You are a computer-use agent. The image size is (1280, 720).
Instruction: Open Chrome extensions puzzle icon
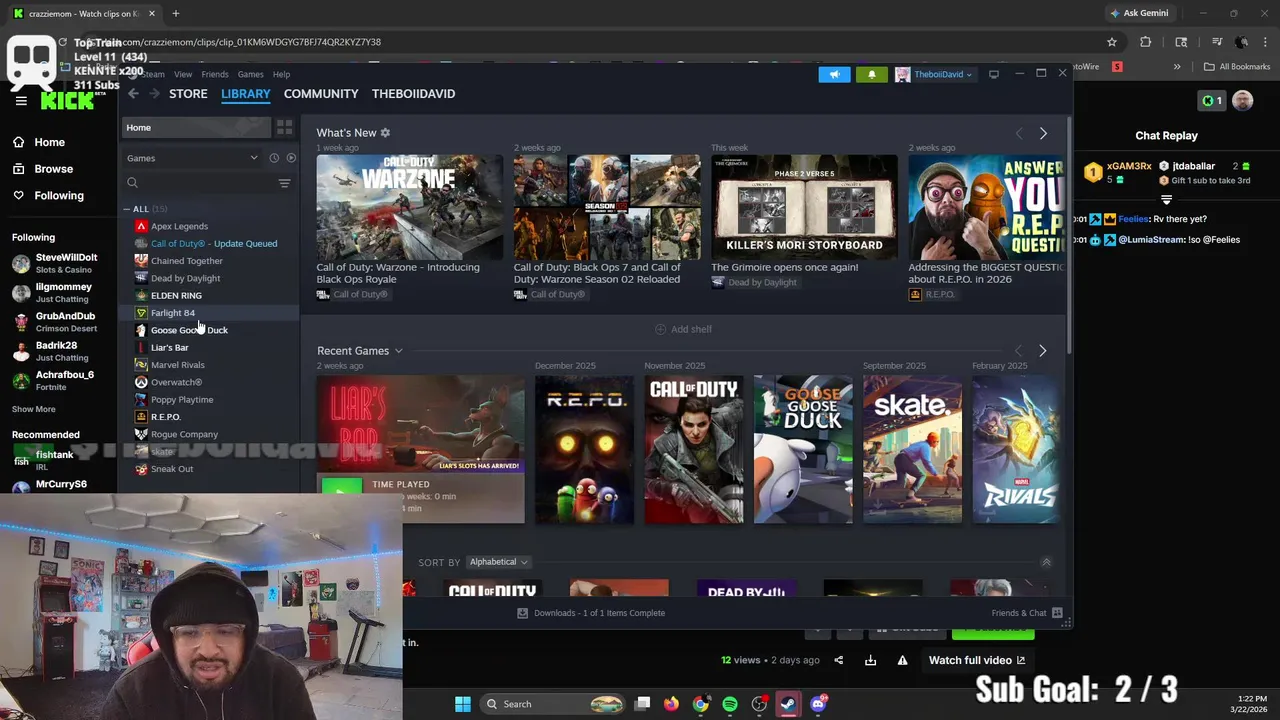[x=1146, y=42]
